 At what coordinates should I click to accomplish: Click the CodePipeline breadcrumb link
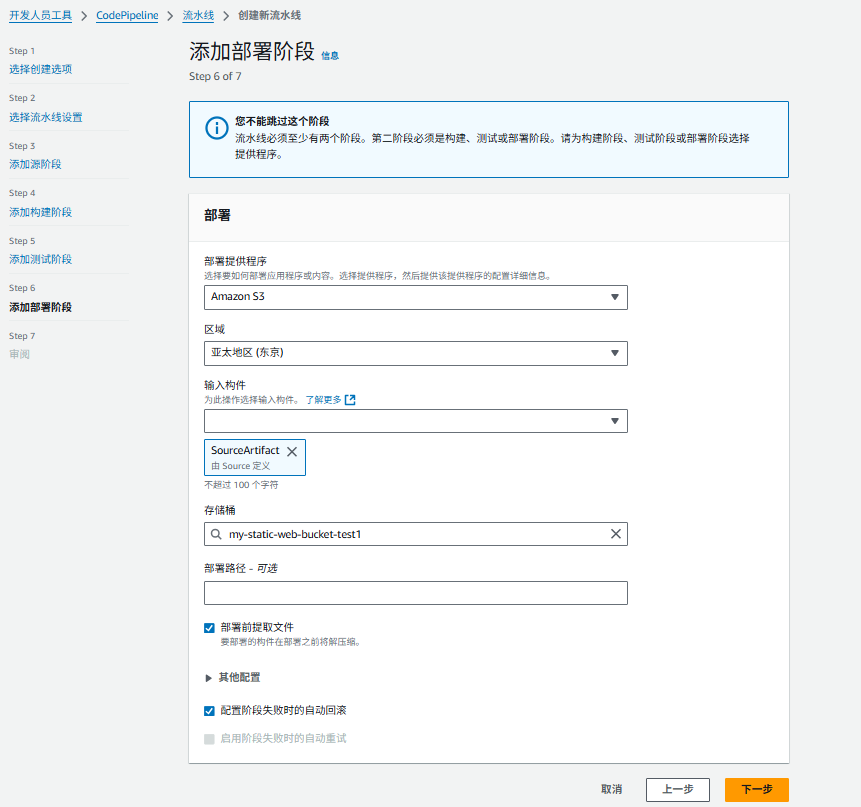click(x=127, y=15)
